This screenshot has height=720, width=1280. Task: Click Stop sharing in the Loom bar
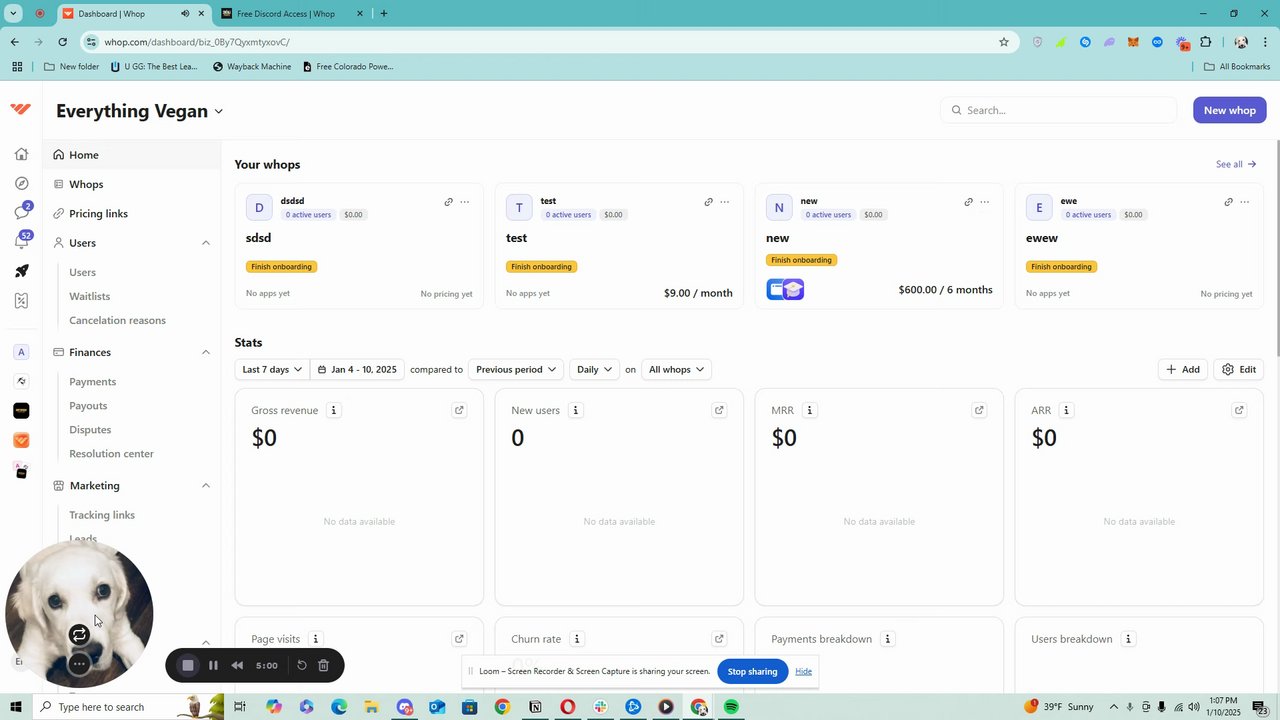click(752, 671)
